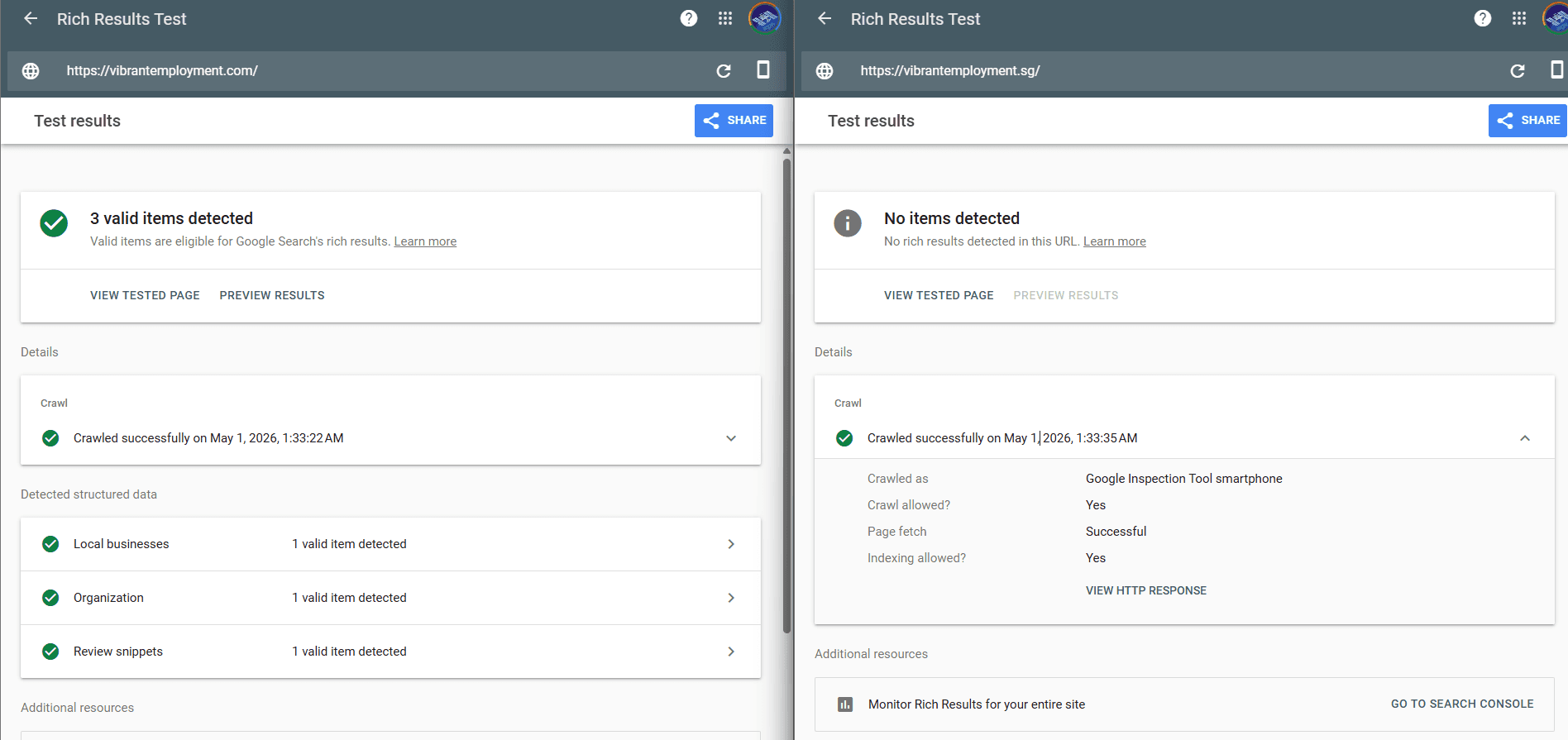Click 'Indexing allowed?' label
1568x740 pixels.
916,558
